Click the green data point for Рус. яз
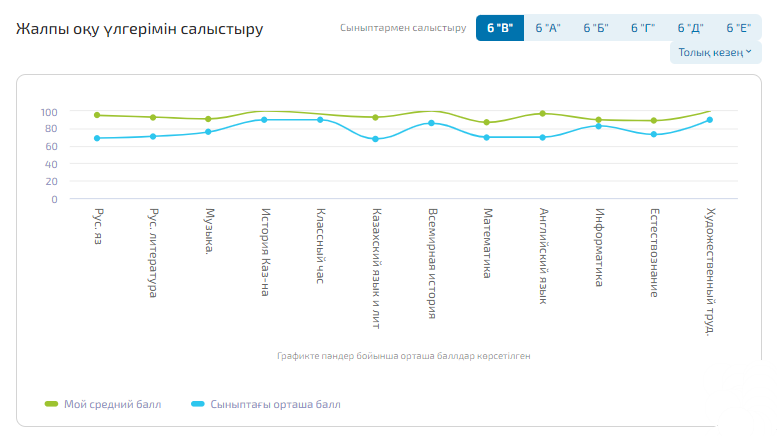Image resolution: width=777 pixels, height=436 pixels. (97, 115)
